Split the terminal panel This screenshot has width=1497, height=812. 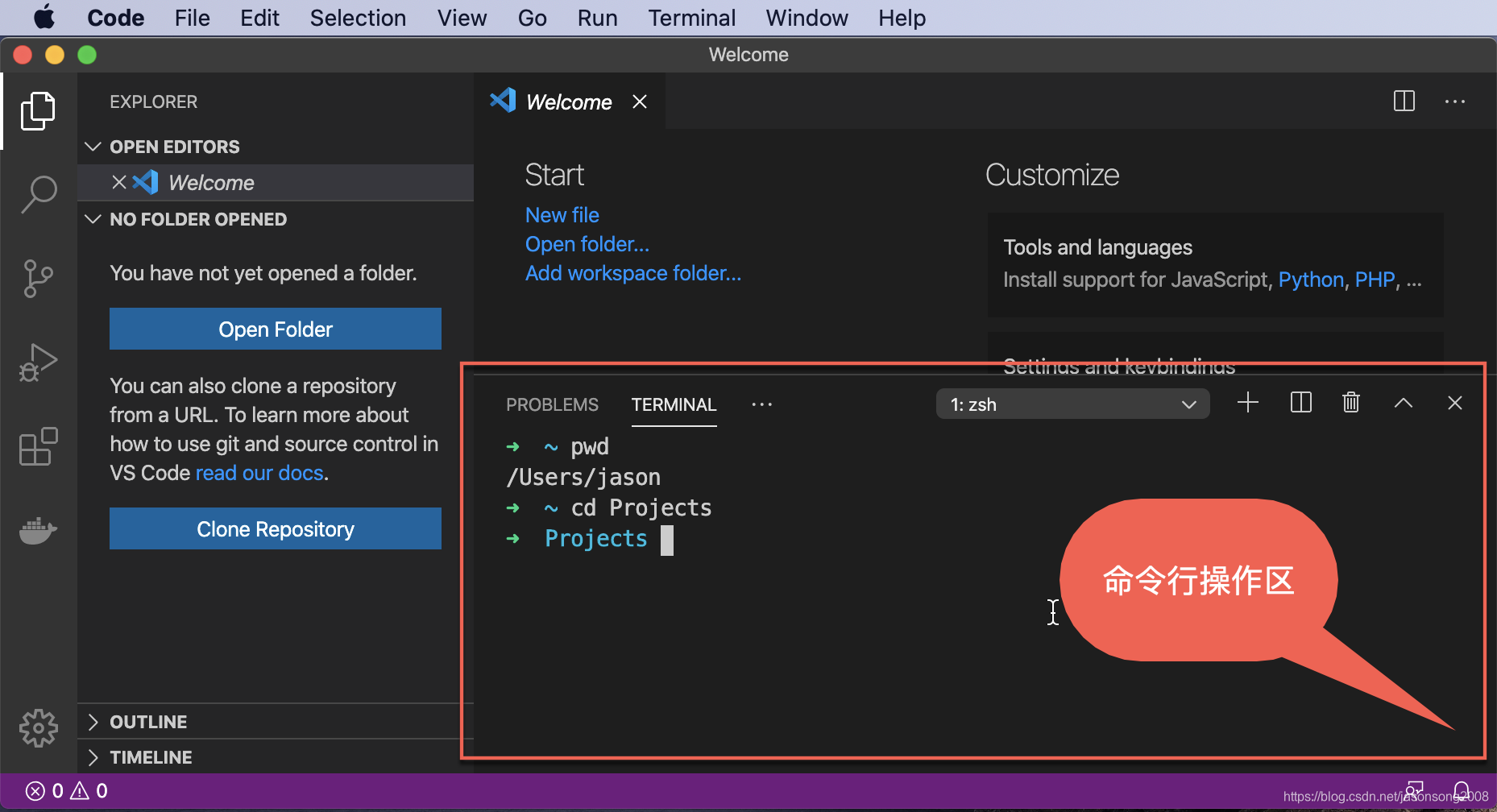[1300, 403]
